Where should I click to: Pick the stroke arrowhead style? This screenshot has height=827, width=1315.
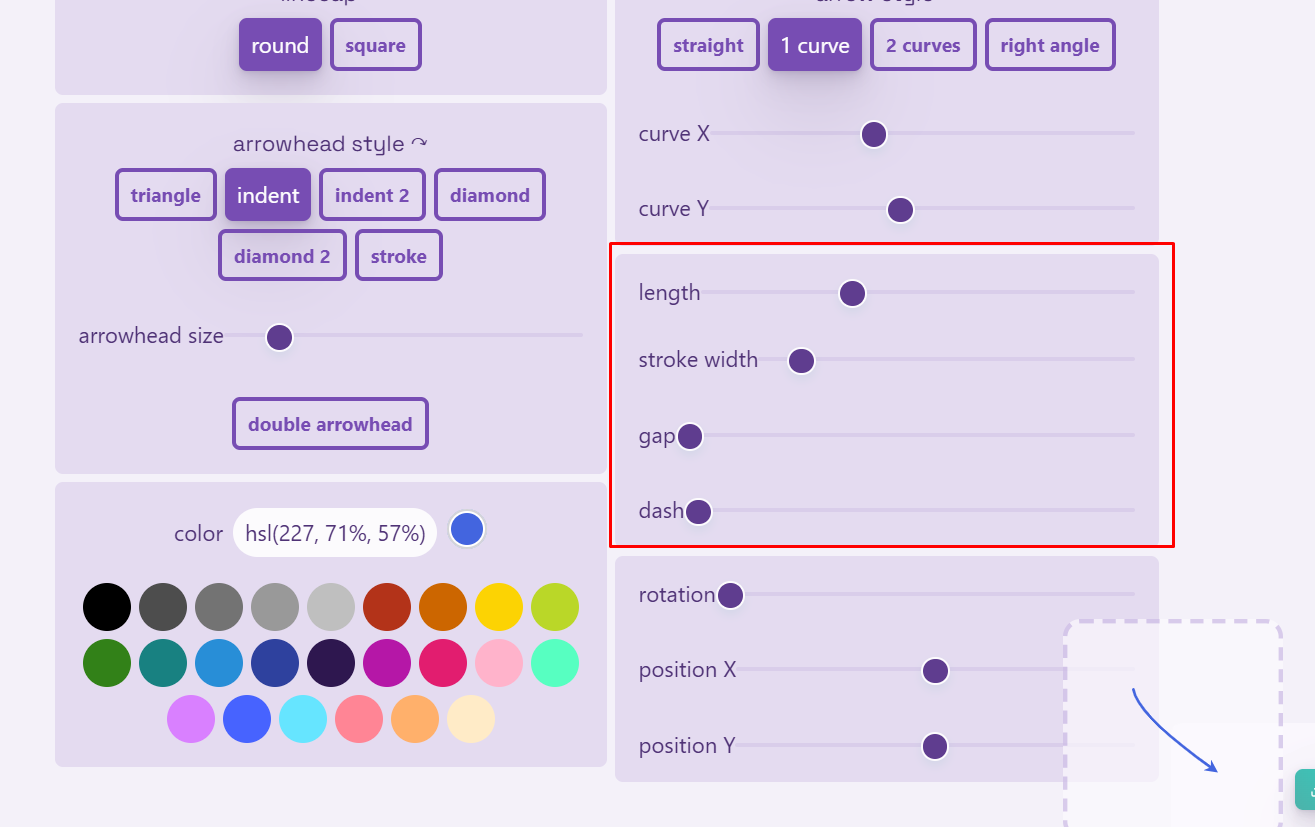coord(399,256)
